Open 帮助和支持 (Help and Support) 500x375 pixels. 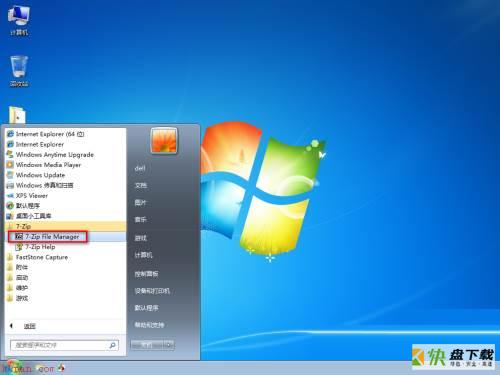149,325
